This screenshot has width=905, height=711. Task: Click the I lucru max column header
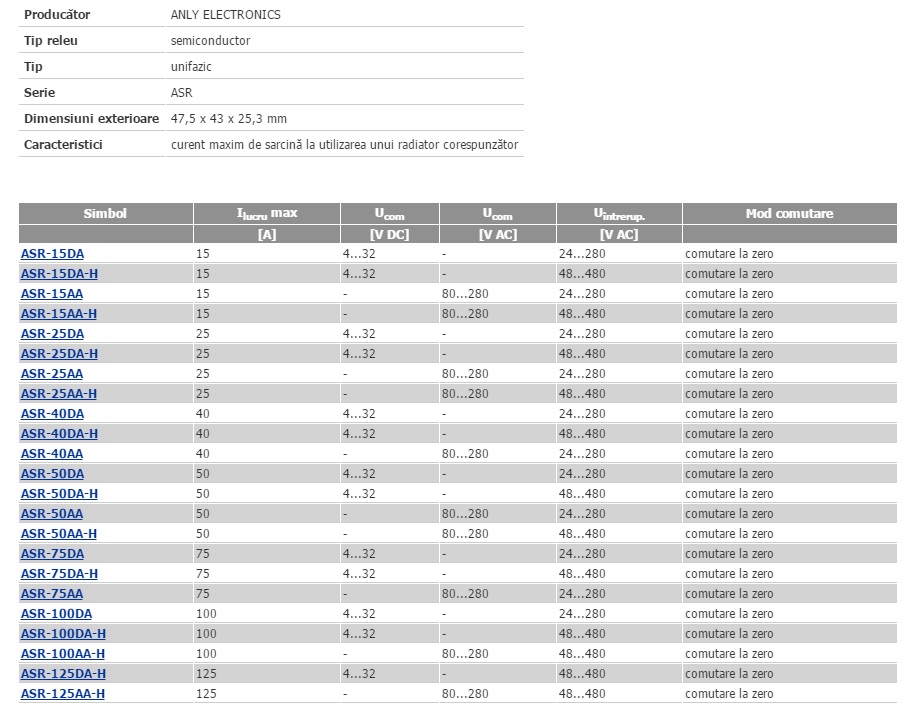[267, 214]
